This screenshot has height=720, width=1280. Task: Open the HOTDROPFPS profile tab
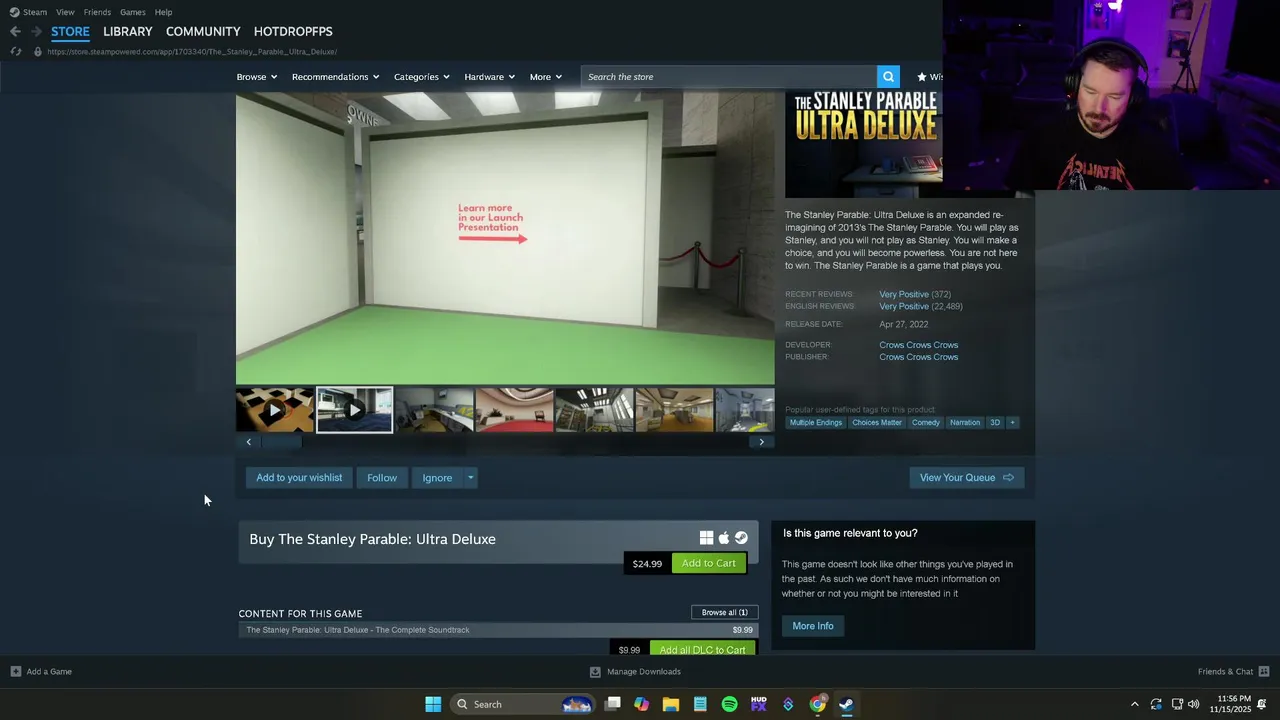click(x=293, y=31)
